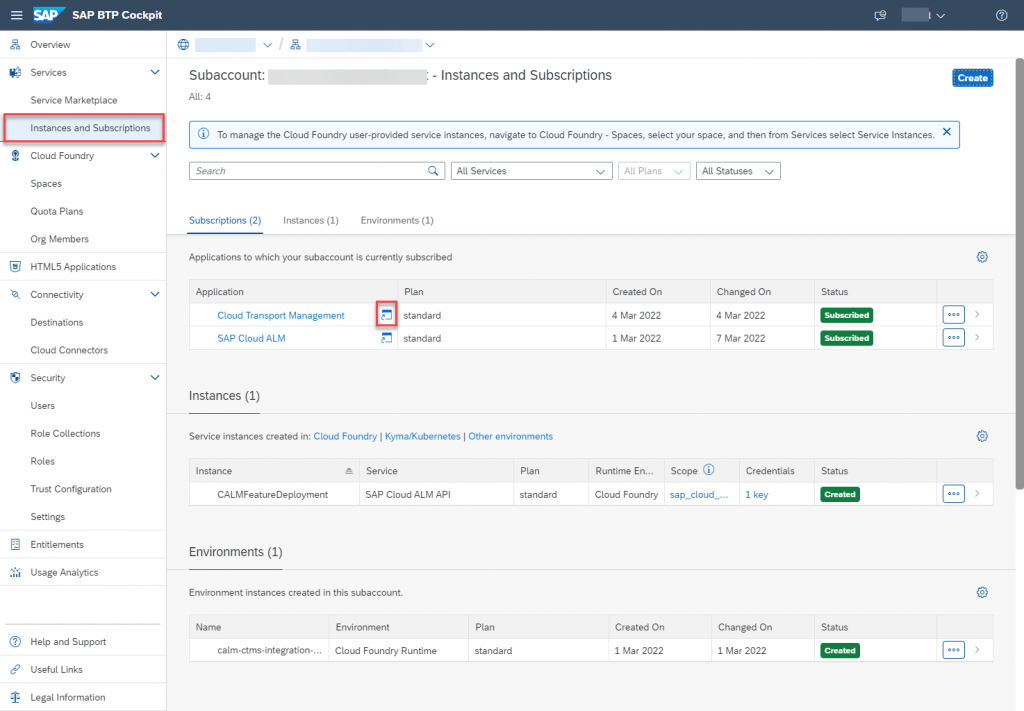Screen dimensions: 1024x711
Task: Open the user profile dropdown in header
Action: click(x=940, y=16)
